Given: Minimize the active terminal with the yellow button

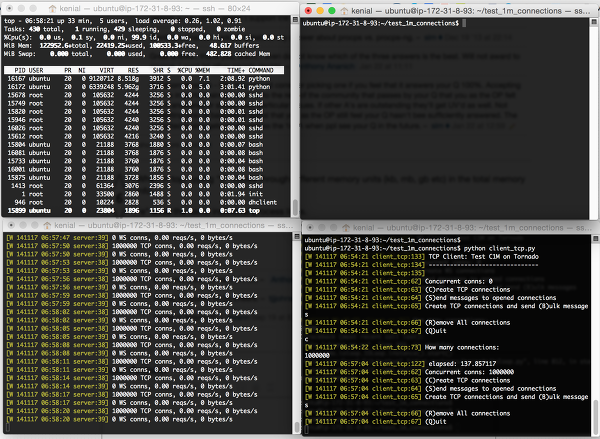Looking at the screenshot, I should coord(320,11).
